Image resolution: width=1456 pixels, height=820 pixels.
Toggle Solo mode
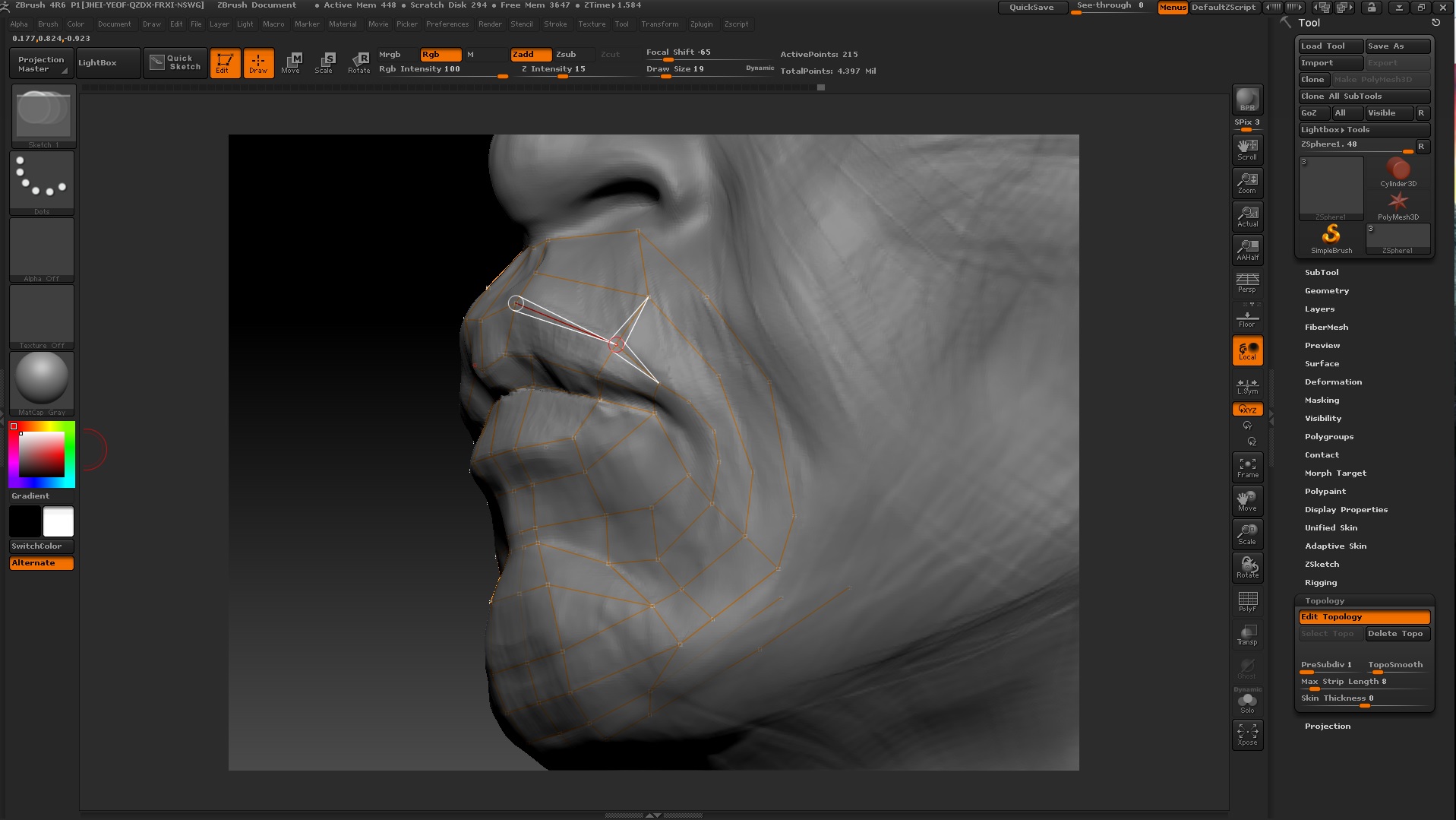pos(1247,703)
